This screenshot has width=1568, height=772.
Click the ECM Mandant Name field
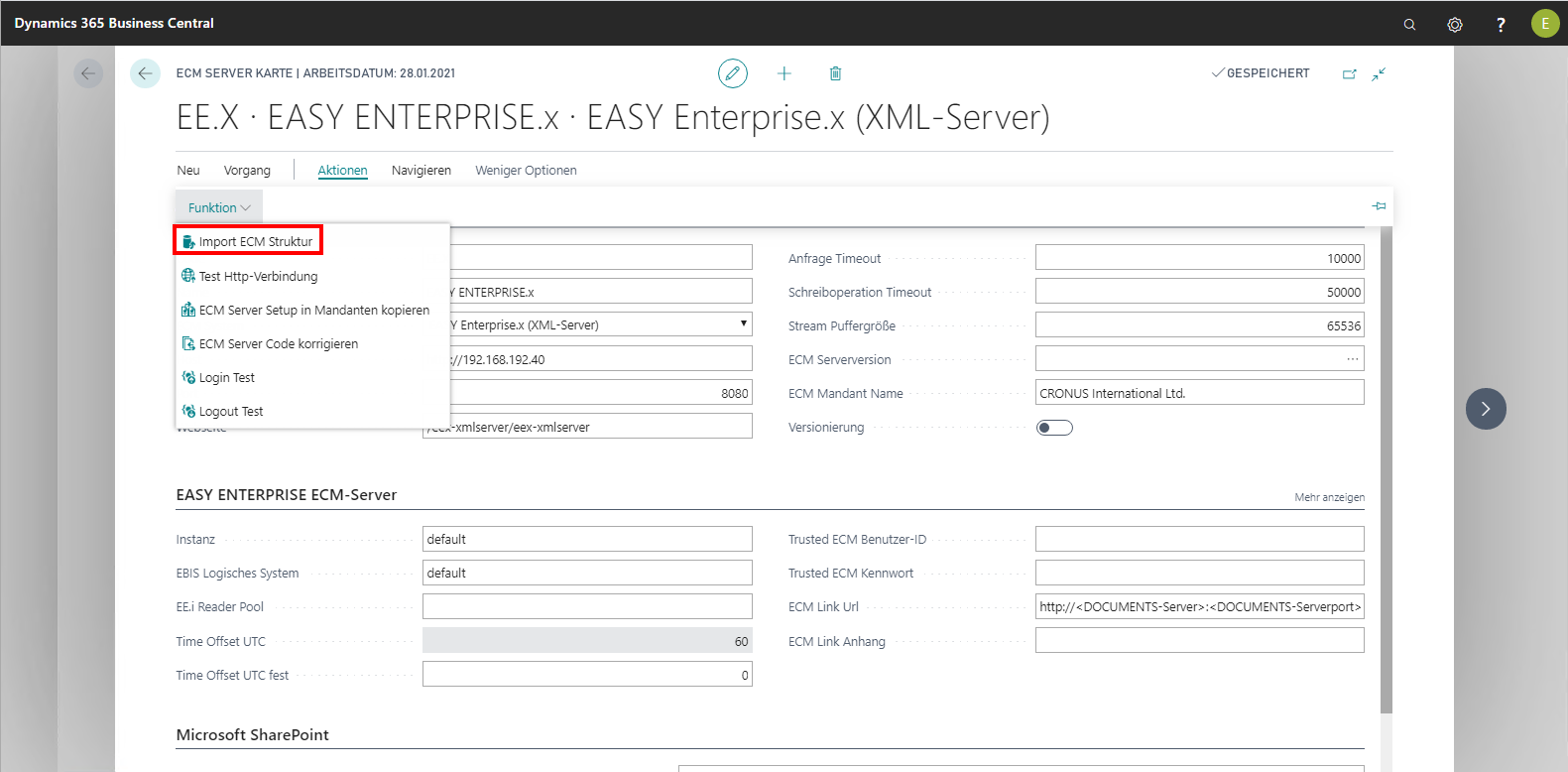1200,393
